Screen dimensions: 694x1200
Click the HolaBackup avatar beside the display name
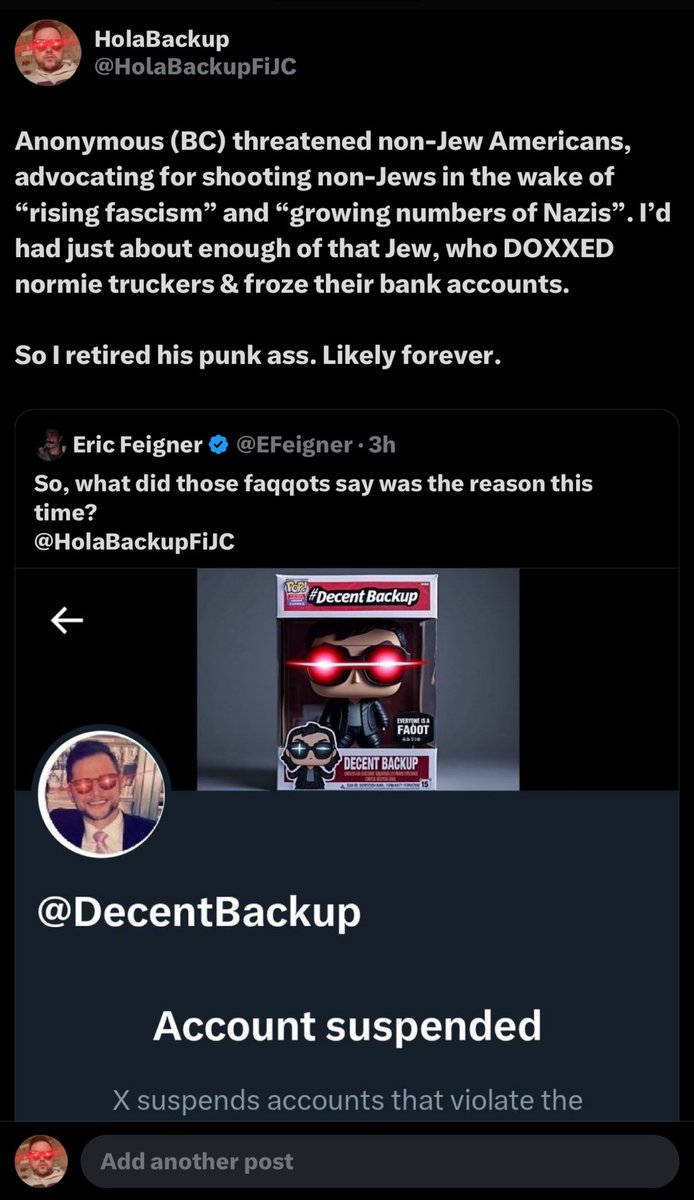pos(47,51)
